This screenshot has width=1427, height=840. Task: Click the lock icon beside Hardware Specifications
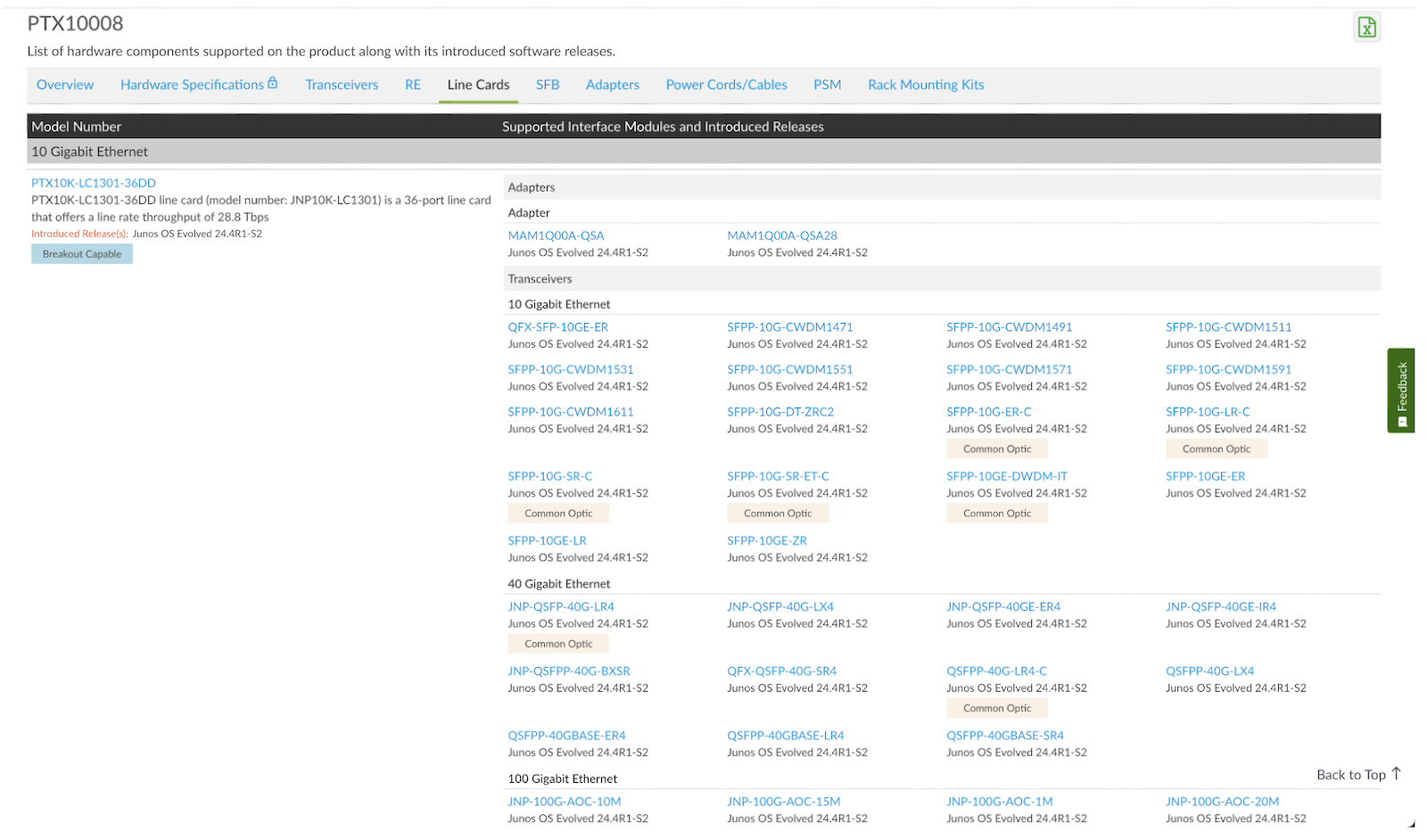click(273, 83)
